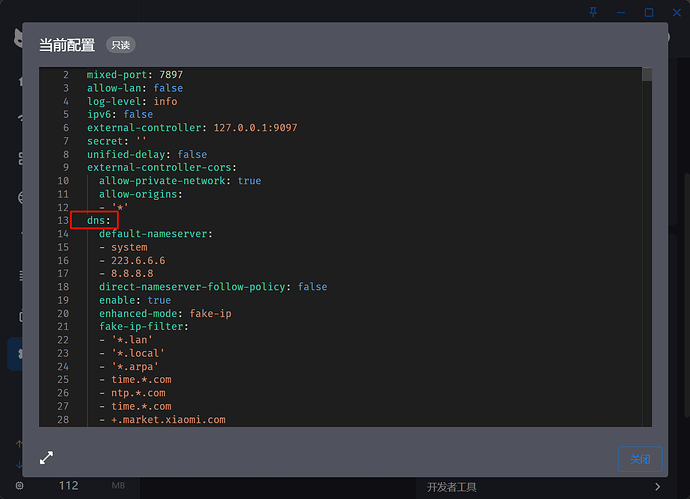This screenshot has height=499, width=690.
Task: Click the 只读 badge
Action: tap(121, 45)
